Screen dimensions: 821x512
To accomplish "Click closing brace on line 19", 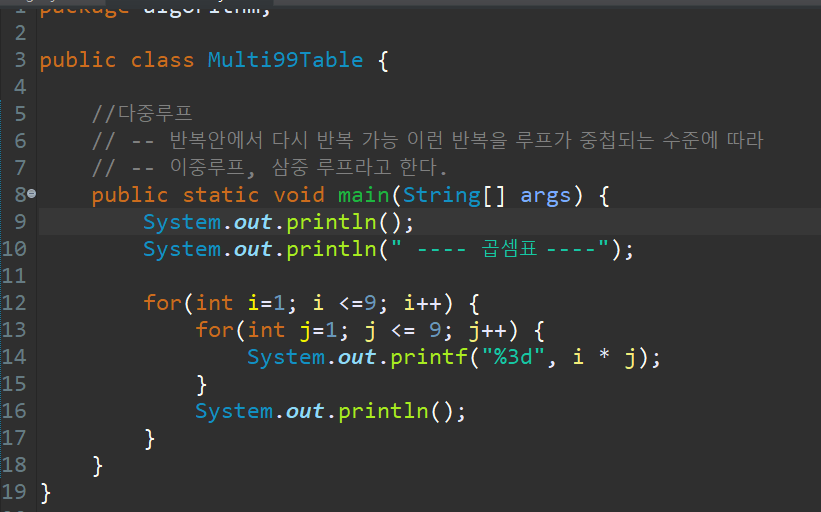I will 46,493.
